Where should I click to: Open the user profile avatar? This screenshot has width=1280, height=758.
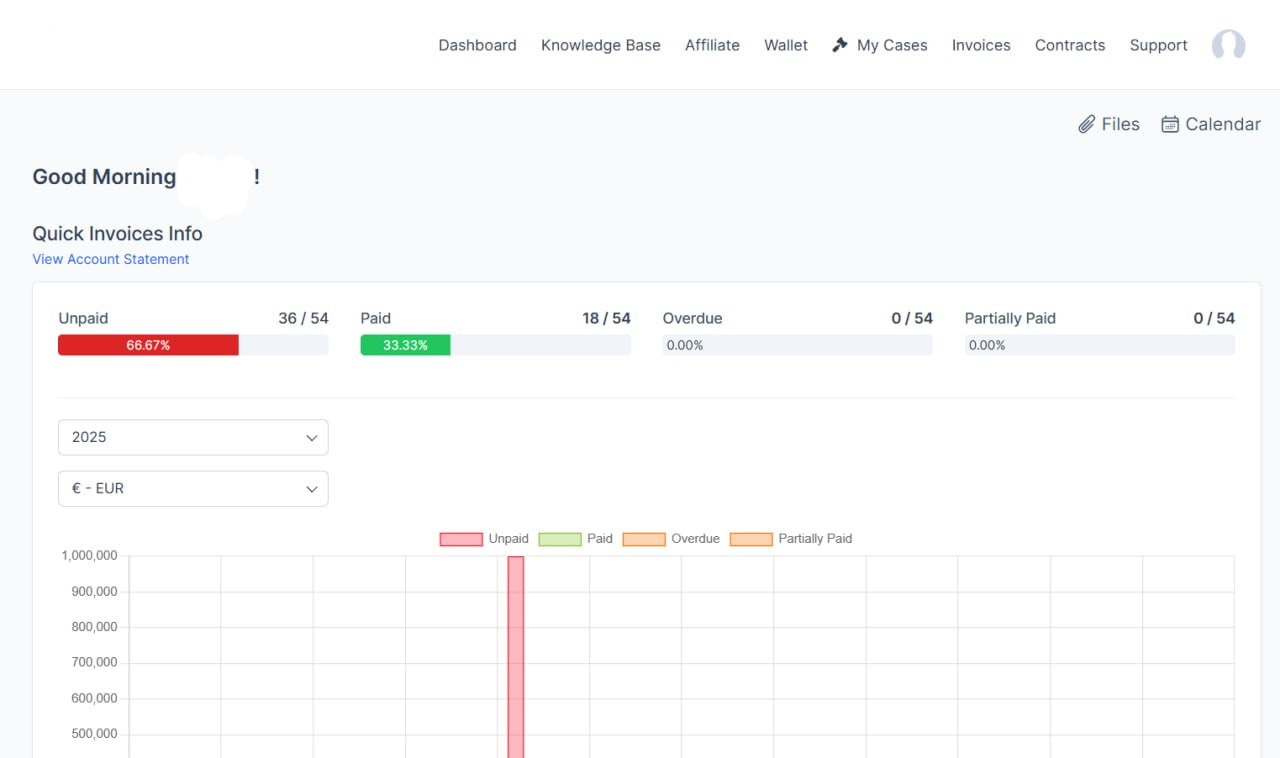click(x=1228, y=45)
